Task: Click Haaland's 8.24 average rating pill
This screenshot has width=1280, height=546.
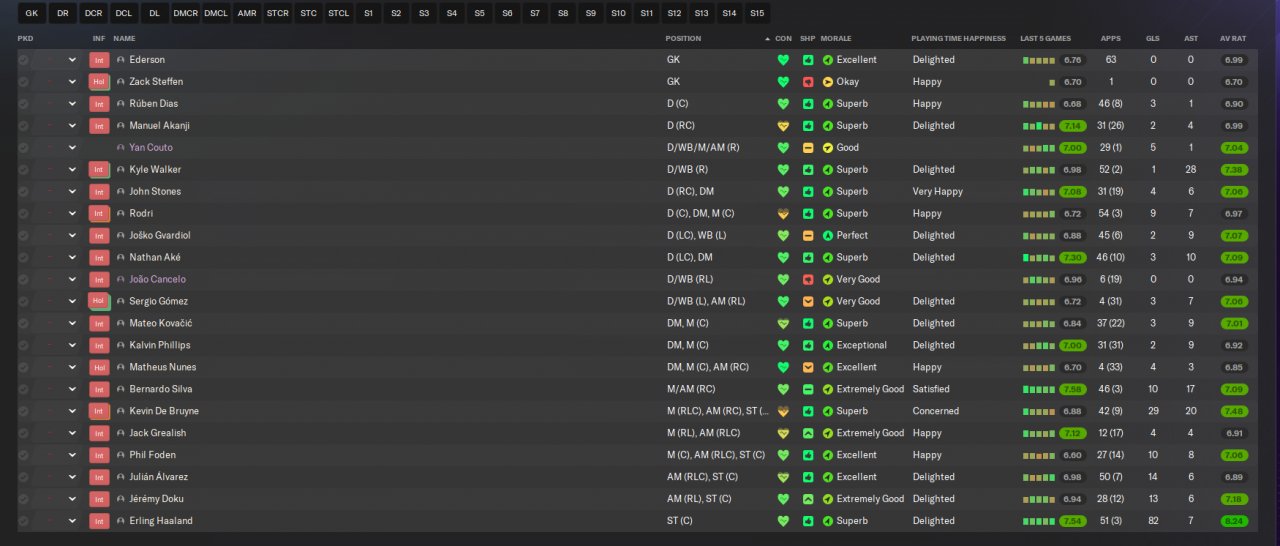Action: coord(1234,522)
